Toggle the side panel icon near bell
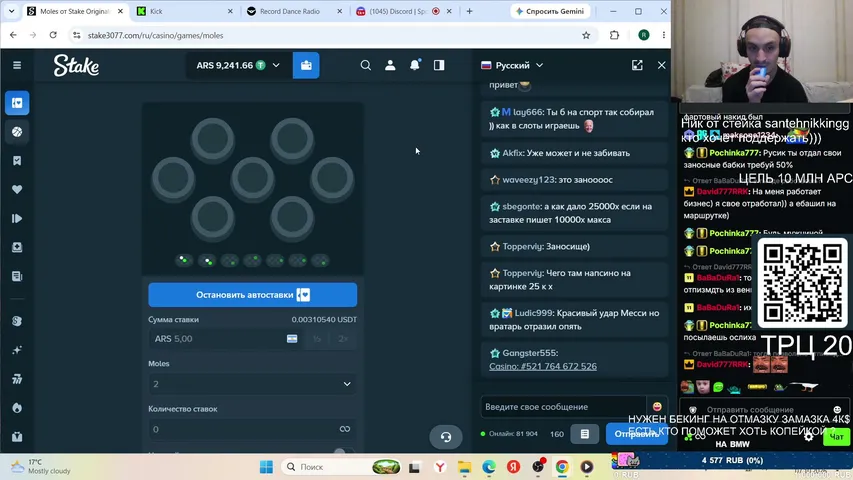This screenshot has width=853, height=480. 439,65
